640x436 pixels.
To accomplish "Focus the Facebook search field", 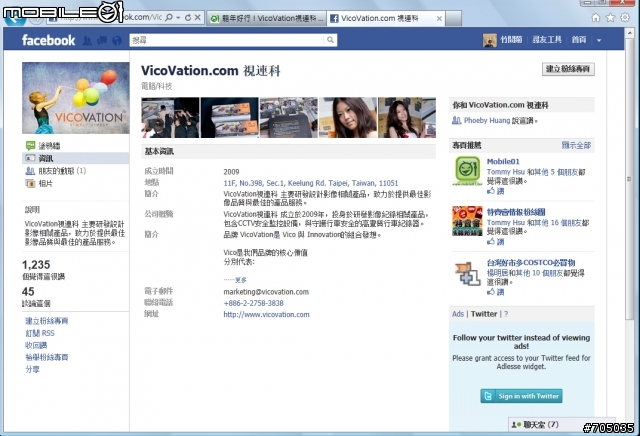I will pyautogui.click(x=227, y=40).
